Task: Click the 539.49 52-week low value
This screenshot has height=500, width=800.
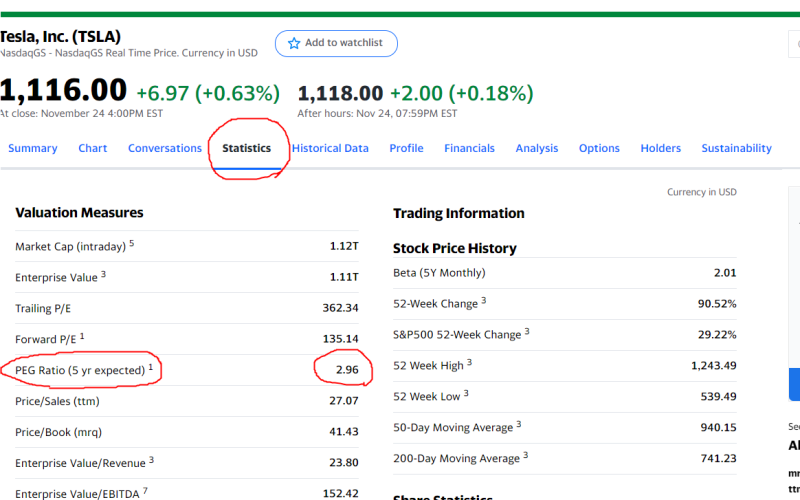Action: pyautogui.click(x=718, y=396)
